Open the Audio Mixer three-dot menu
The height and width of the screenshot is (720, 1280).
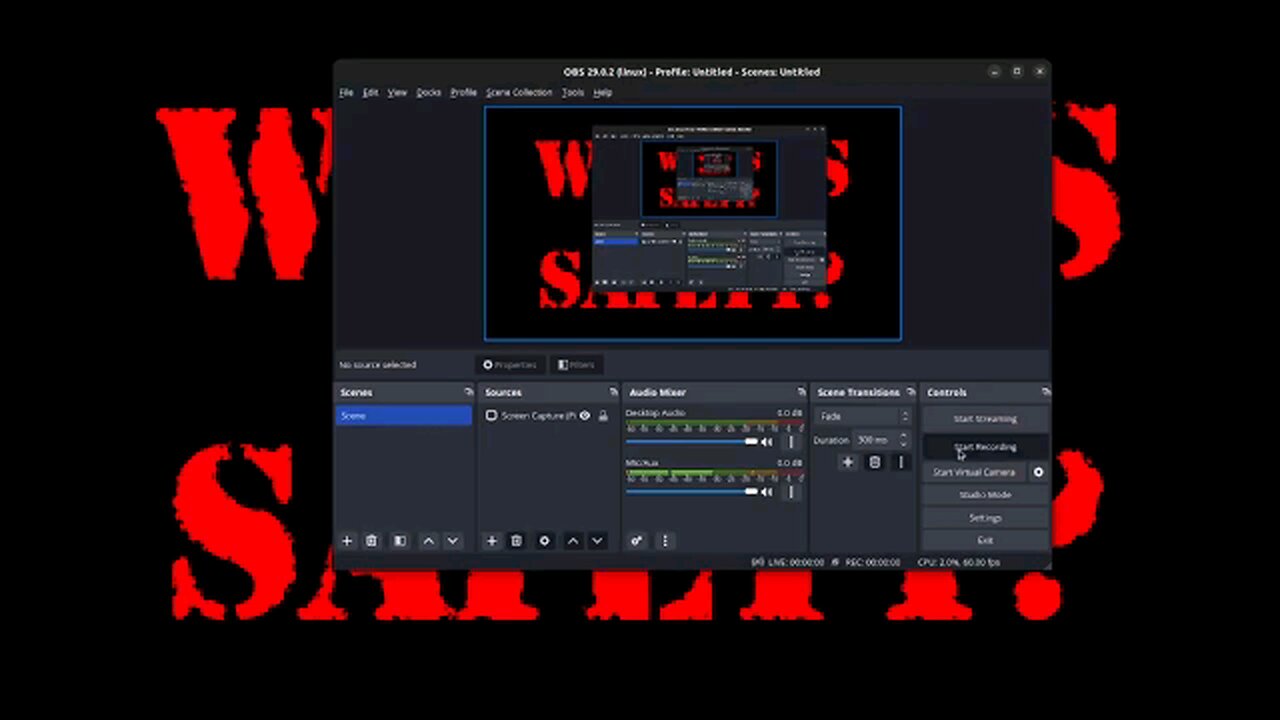point(665,541)
